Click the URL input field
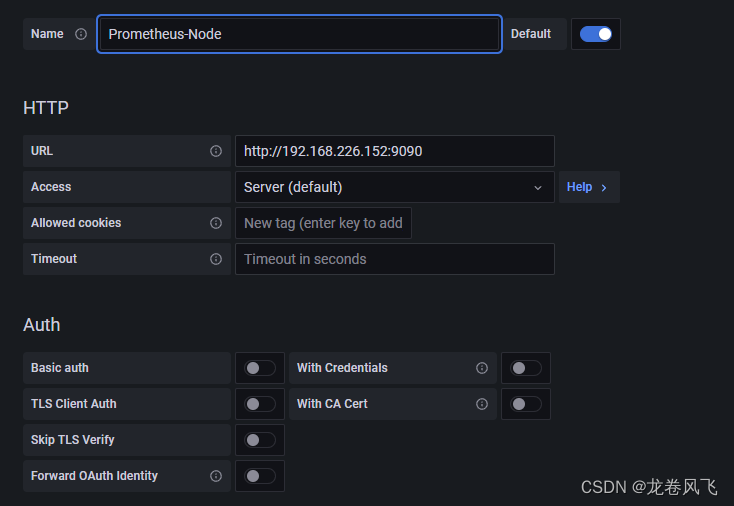The height and width of the screenshot is (506, 734). coord(395,151)
